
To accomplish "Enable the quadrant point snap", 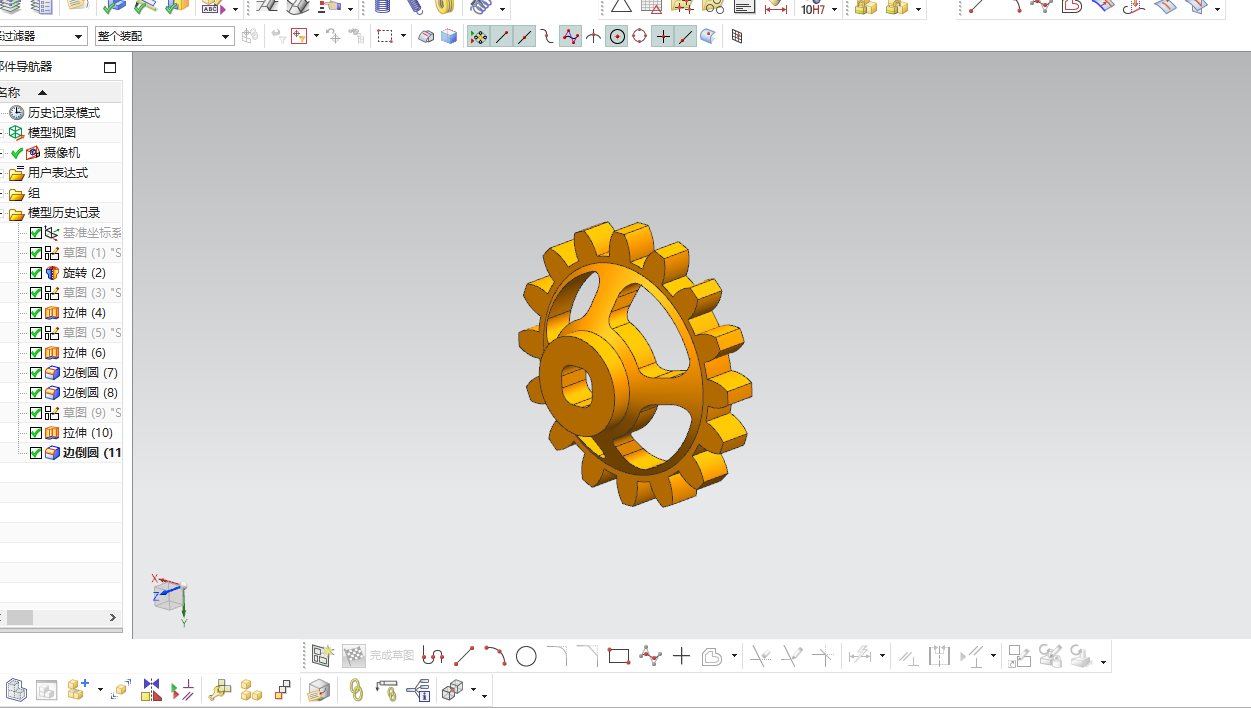I will point(640,37).
